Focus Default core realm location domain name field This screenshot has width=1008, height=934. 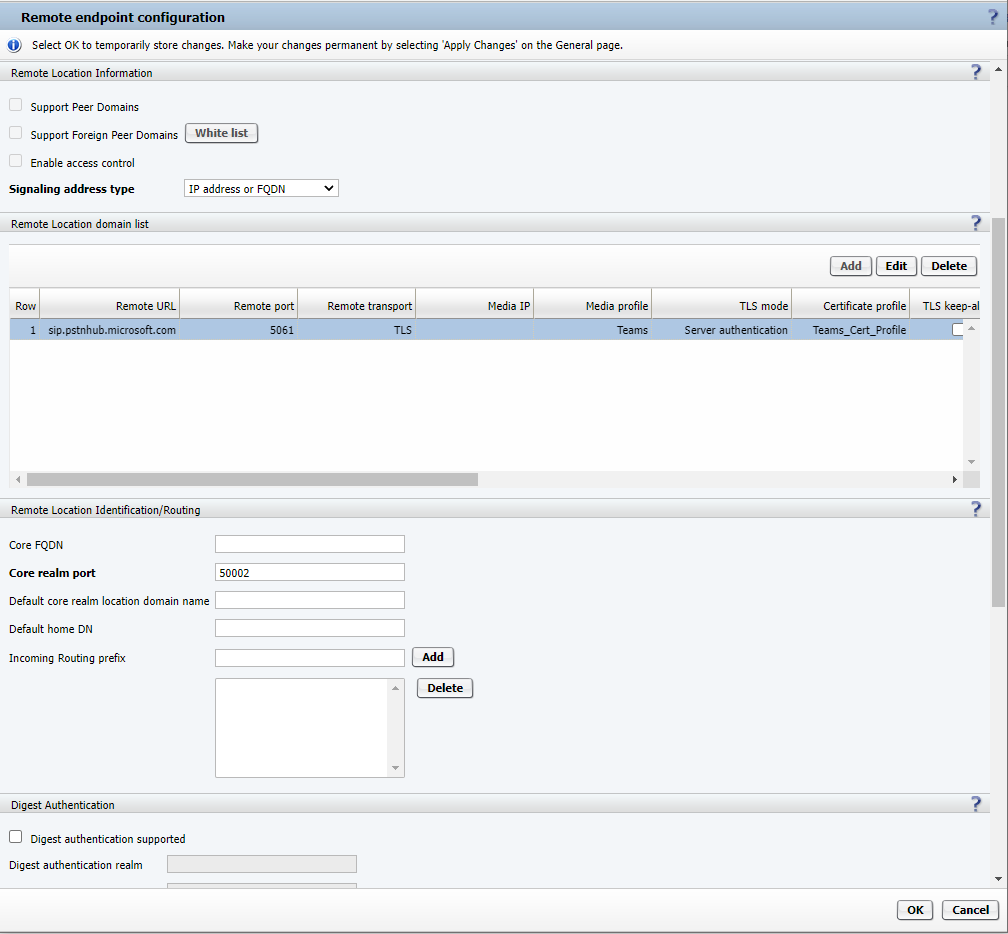(310, 600)
